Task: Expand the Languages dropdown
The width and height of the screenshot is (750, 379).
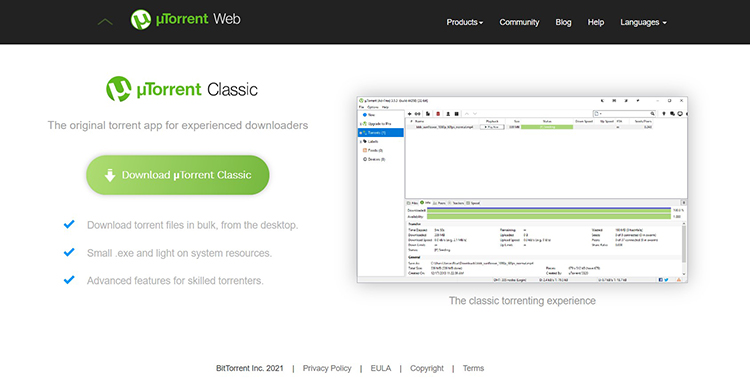Action: click(x=643, y=22)
